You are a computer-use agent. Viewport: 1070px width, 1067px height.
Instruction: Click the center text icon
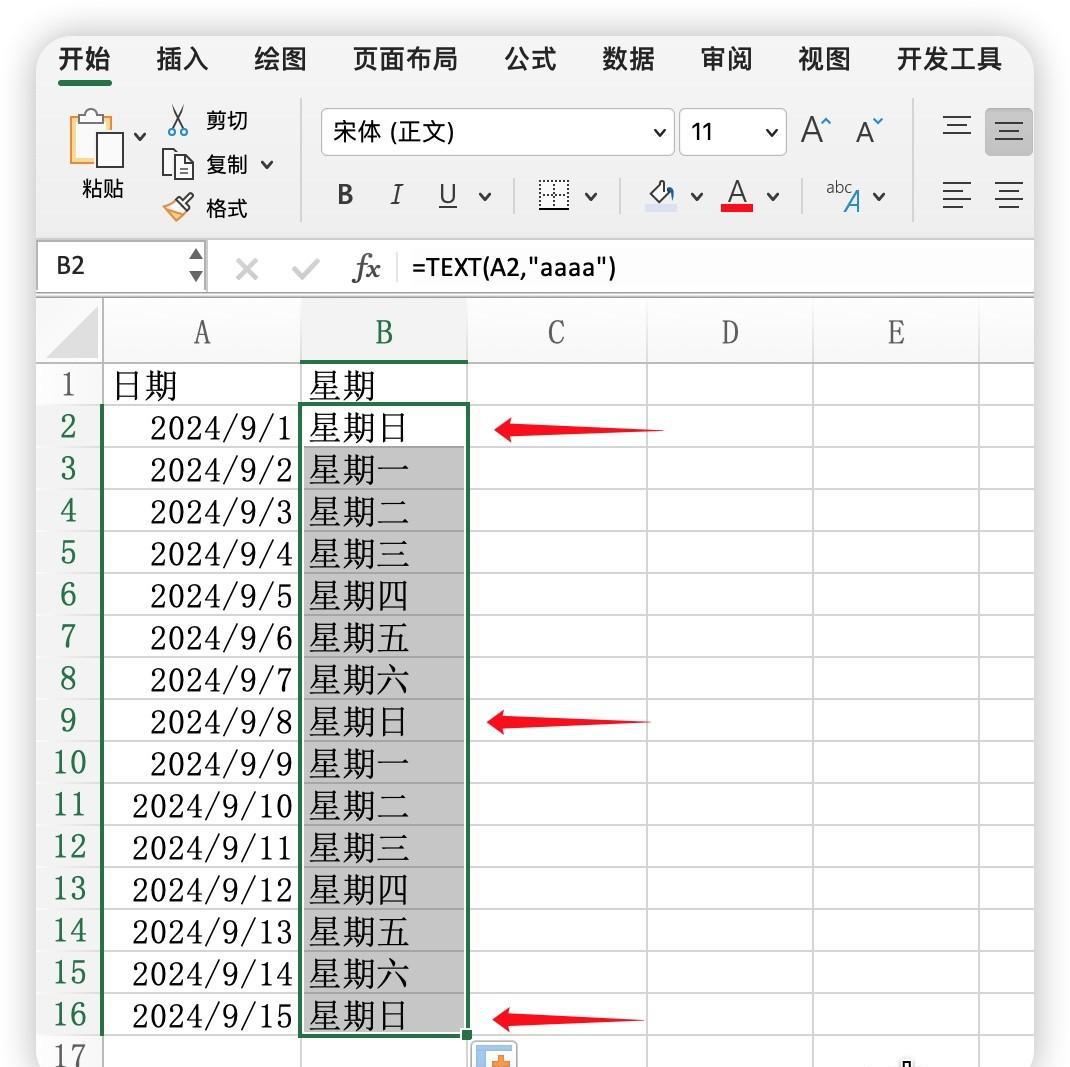click(x=1009, y=195)
